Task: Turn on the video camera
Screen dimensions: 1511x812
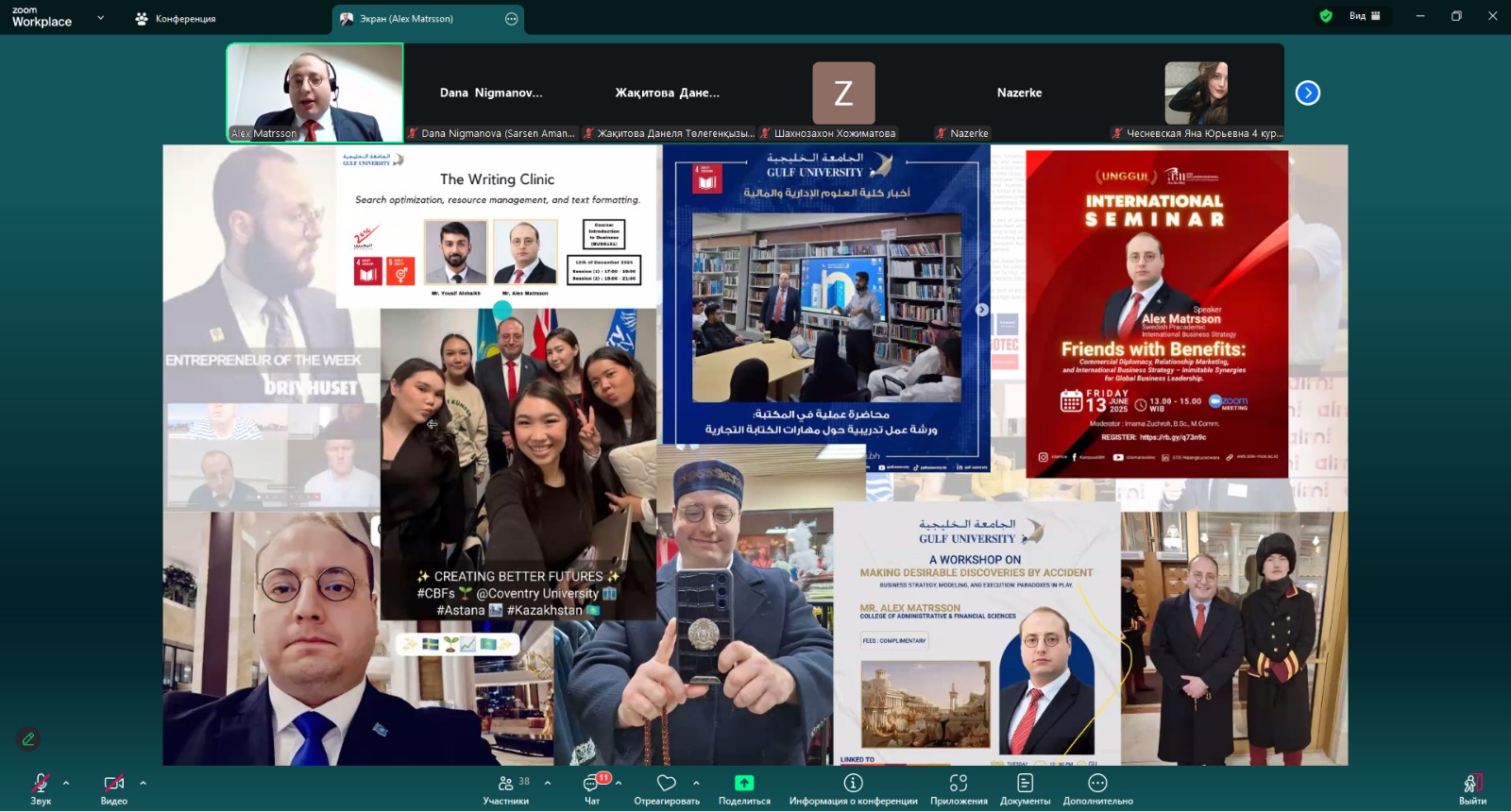Action: (x=114, y=784)
